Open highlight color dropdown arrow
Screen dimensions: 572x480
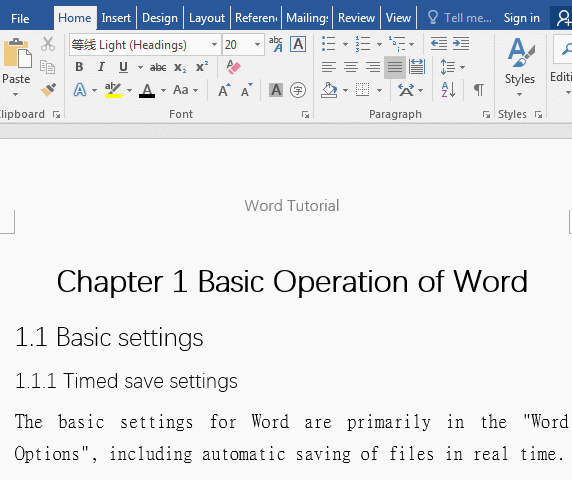click(x=129, y=90)
